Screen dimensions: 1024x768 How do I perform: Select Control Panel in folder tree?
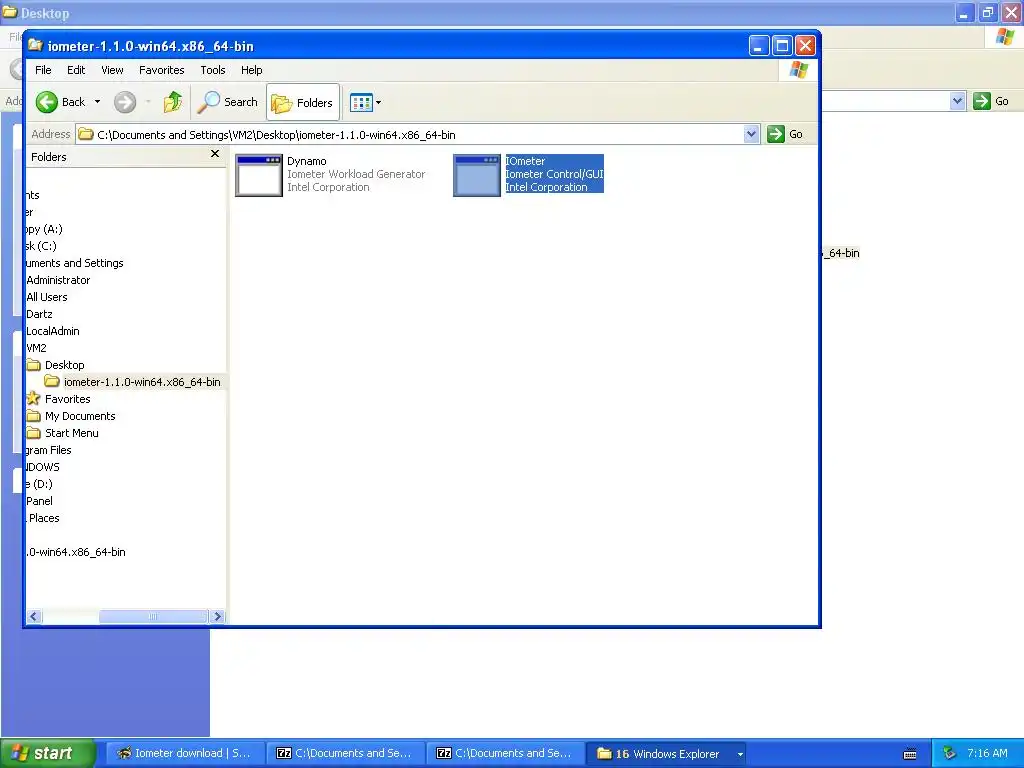pos(39,500)
